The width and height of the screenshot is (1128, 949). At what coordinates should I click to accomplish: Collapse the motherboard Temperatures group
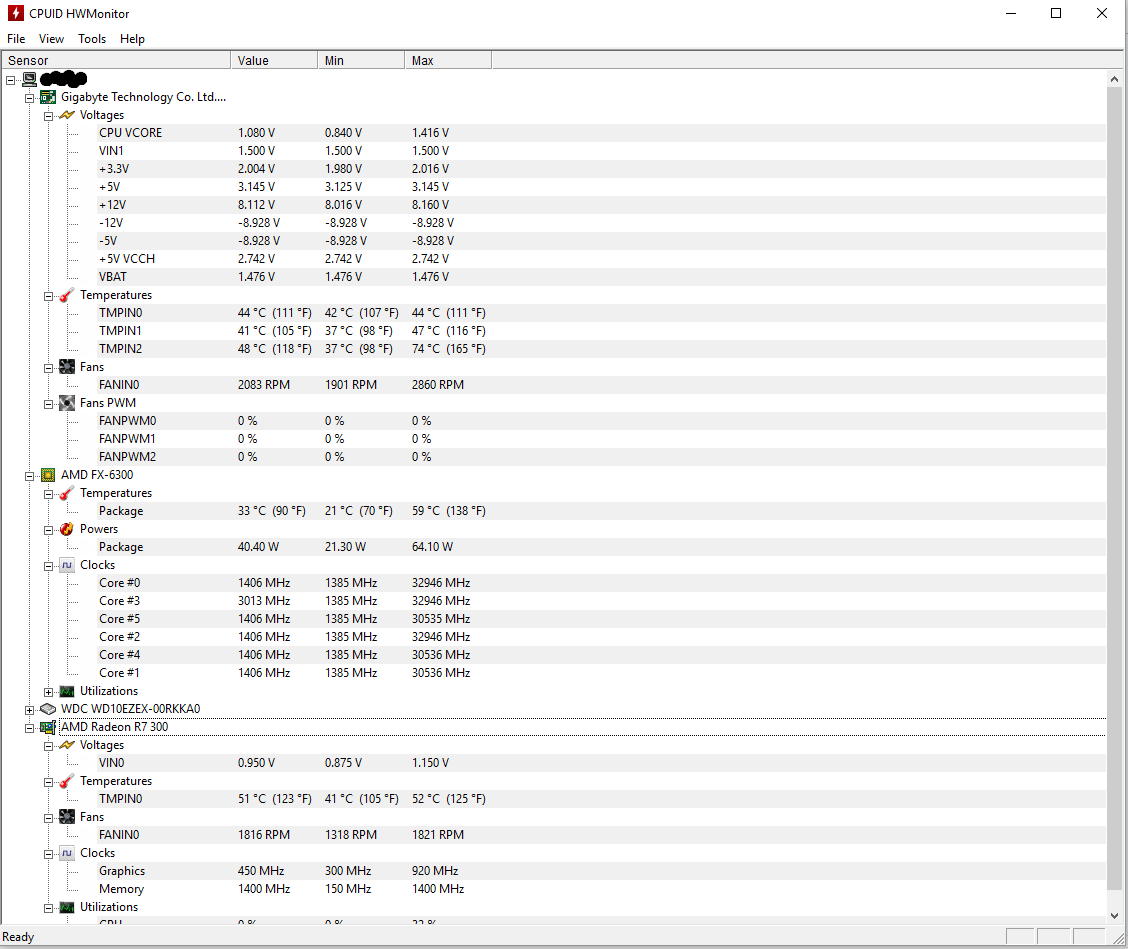pos(48,296)
